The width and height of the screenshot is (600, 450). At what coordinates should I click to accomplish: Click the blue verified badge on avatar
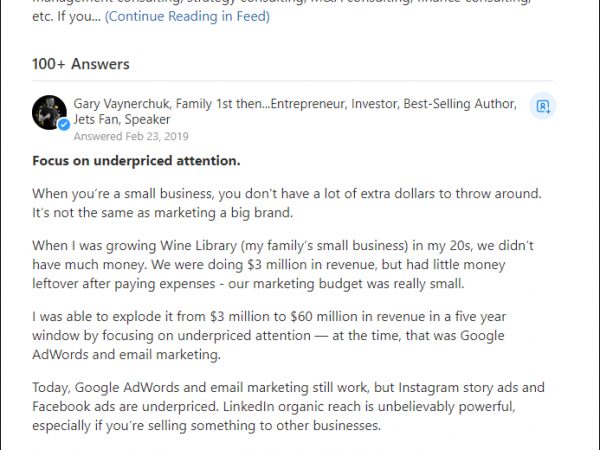63,125
